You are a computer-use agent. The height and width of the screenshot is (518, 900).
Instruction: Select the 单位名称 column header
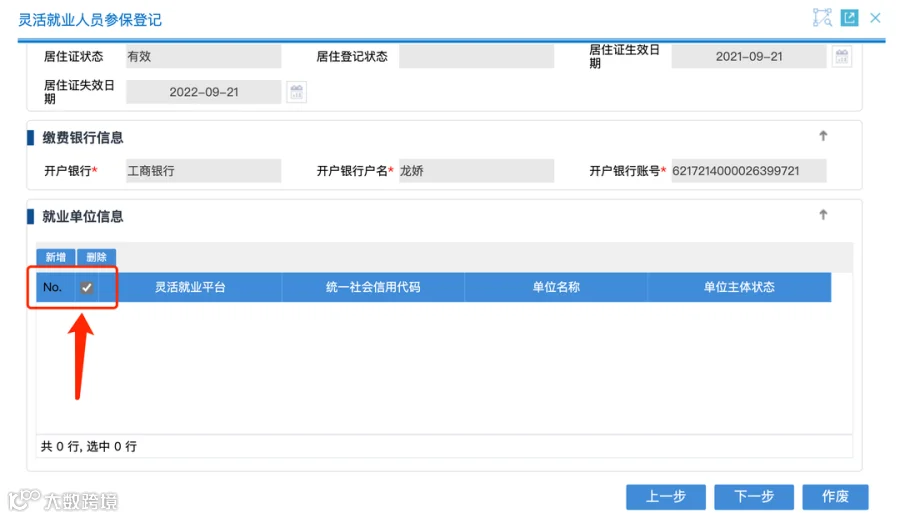coord(556,287)
